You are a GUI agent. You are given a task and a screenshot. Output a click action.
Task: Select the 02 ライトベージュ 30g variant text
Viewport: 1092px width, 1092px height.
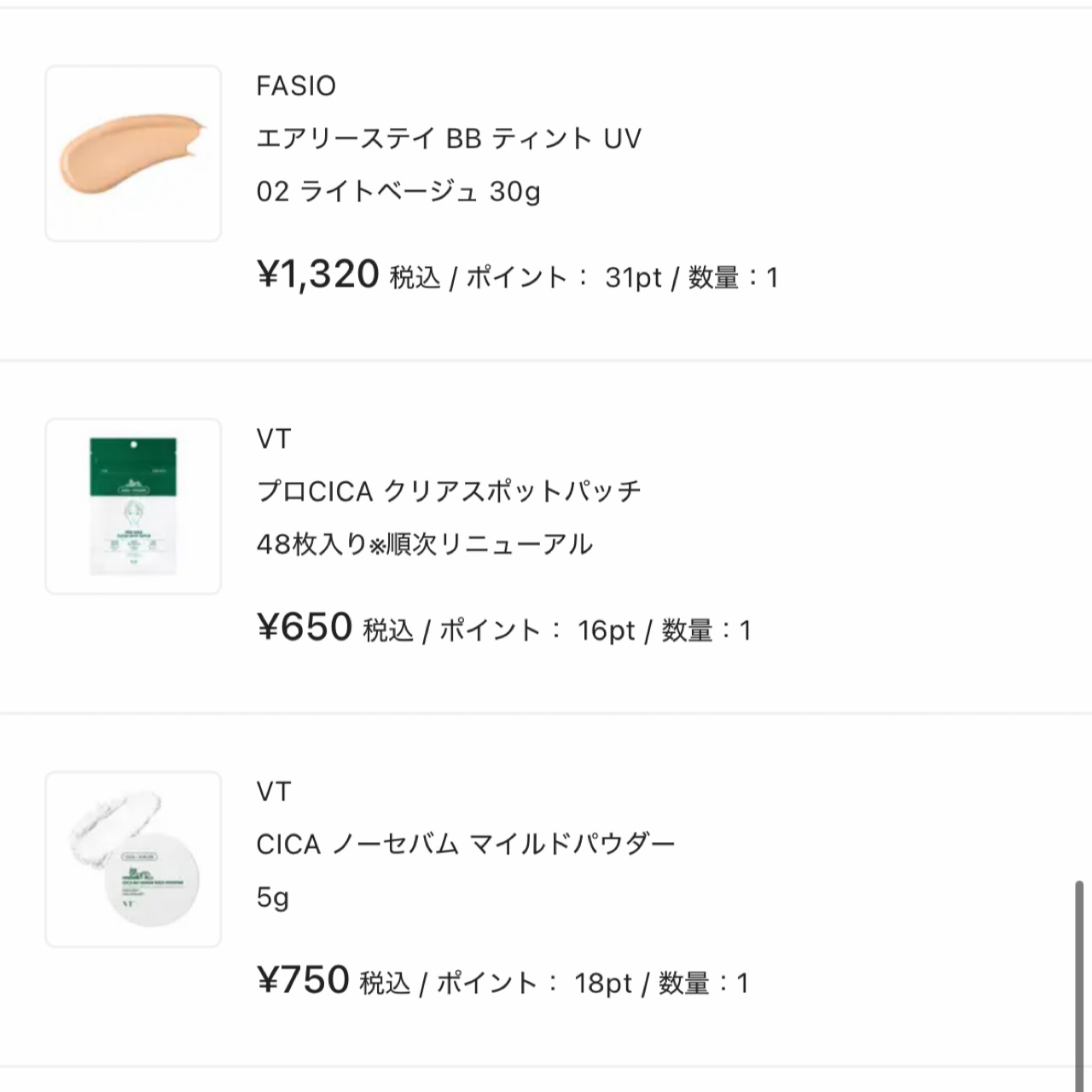pyautogui.click(x=398, y=191)
